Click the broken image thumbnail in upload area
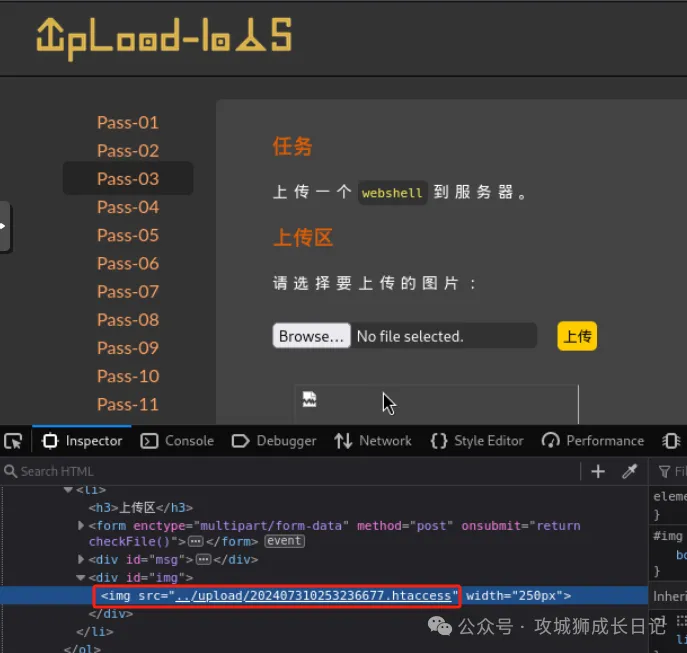 [x=310, y=400]
